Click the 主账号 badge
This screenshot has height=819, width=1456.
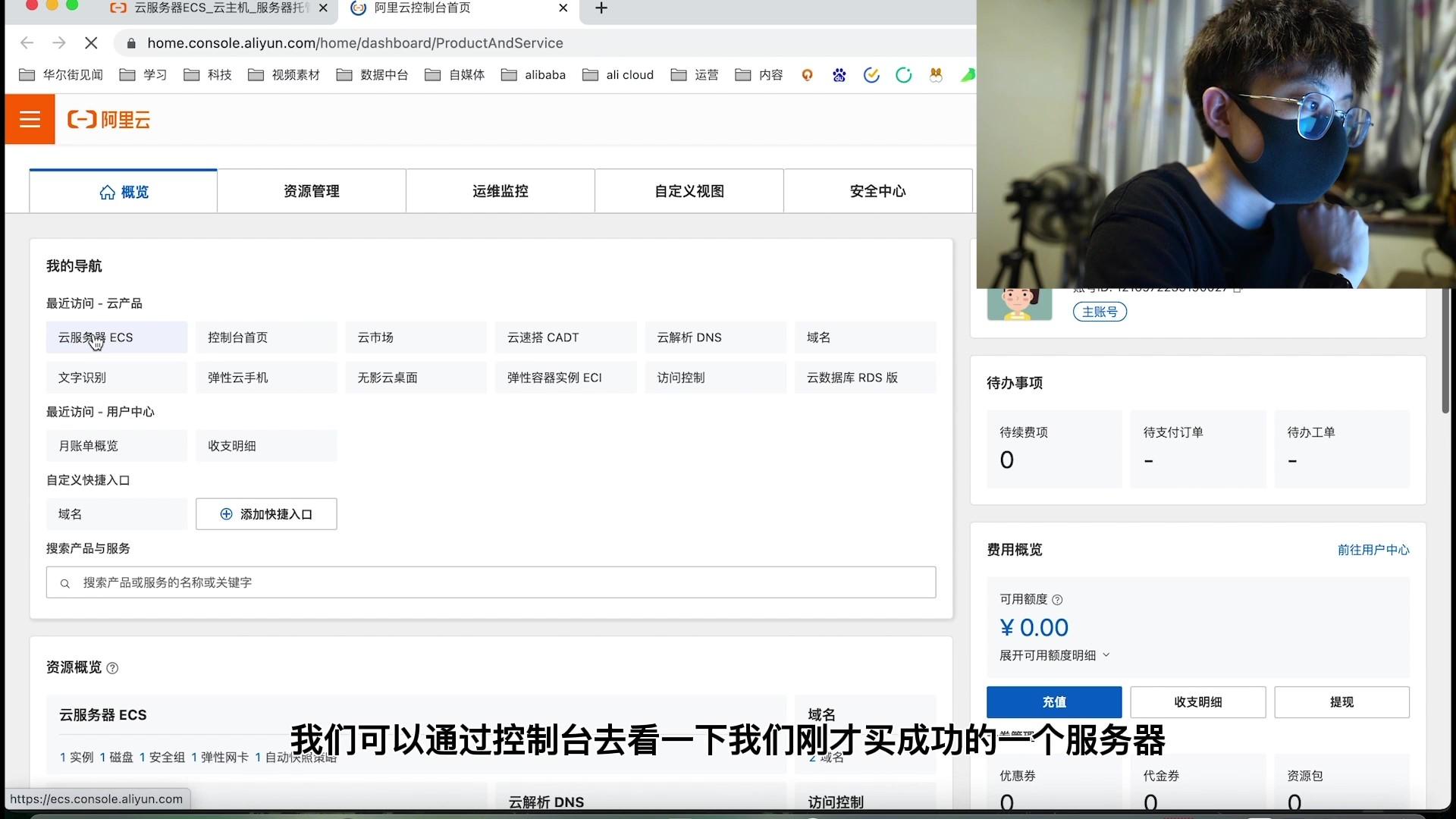click(1100, 312)
